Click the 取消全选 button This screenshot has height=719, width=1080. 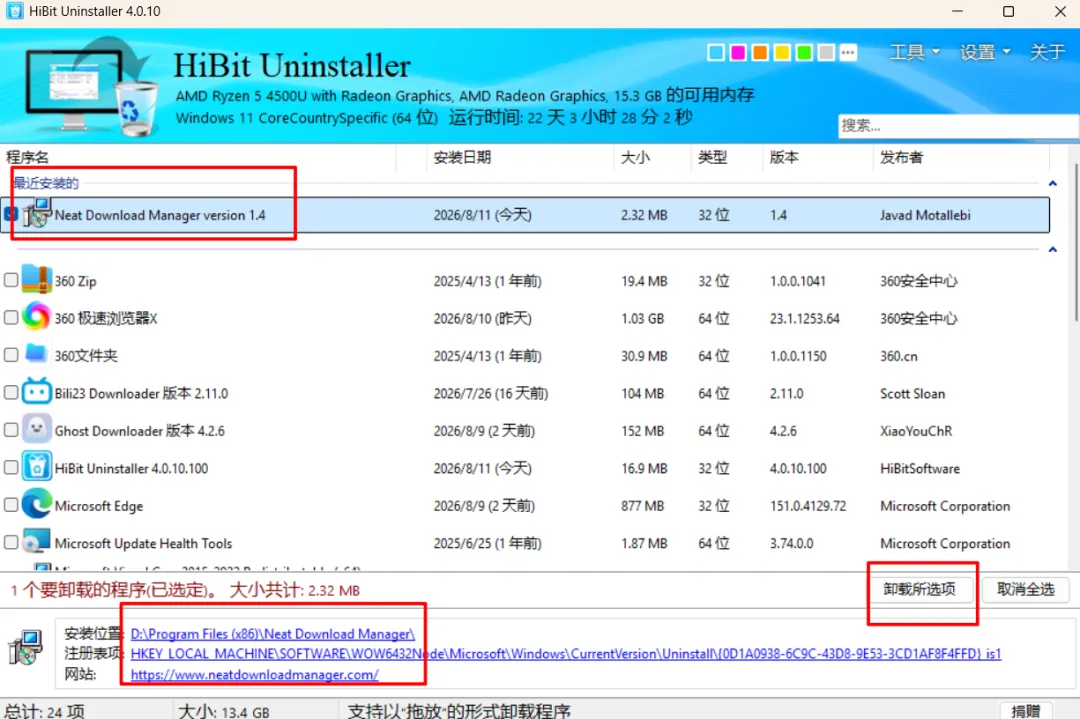(1026, 590)
